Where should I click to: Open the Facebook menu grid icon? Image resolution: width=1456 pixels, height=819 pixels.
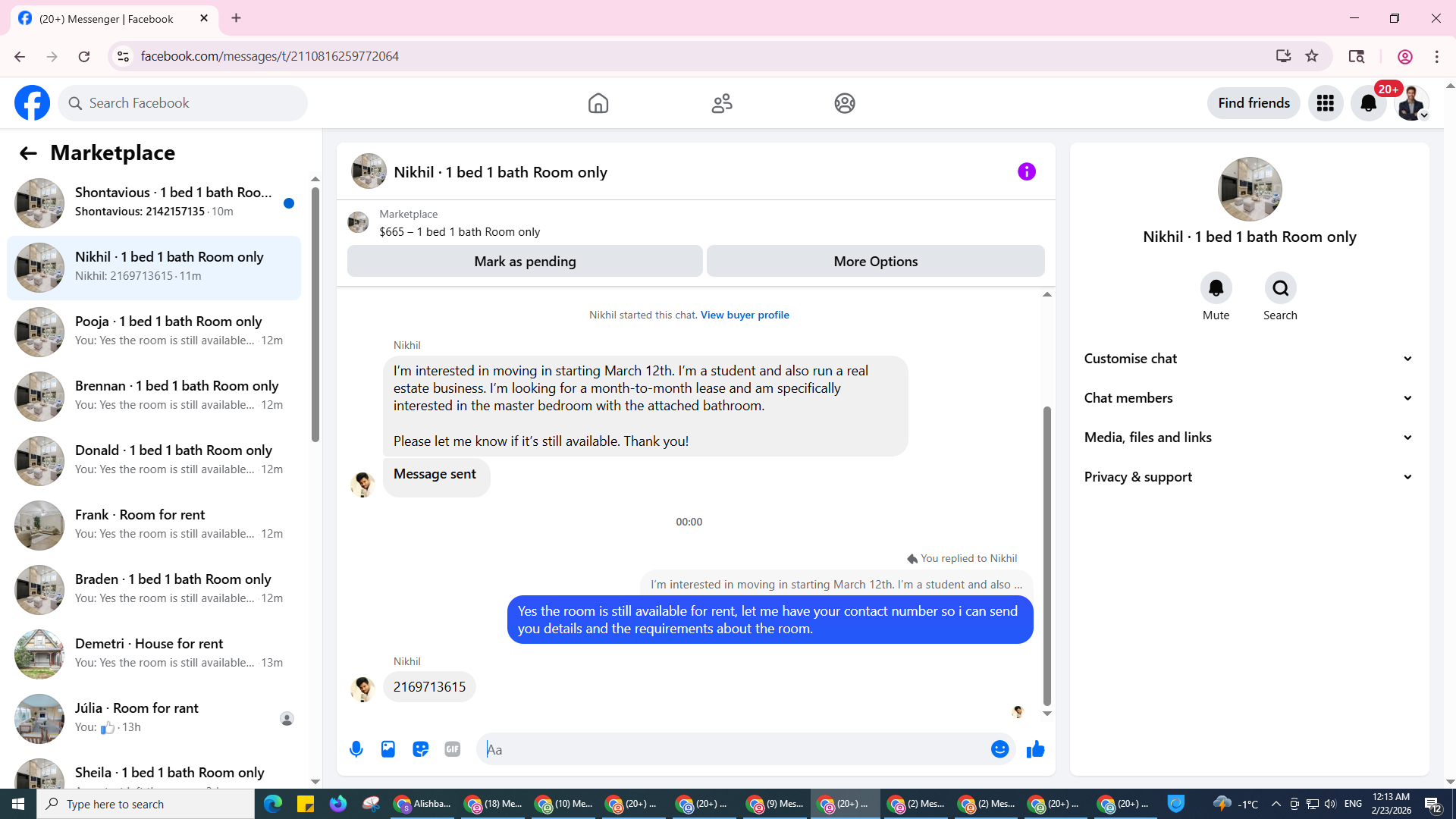point(1326,103)
